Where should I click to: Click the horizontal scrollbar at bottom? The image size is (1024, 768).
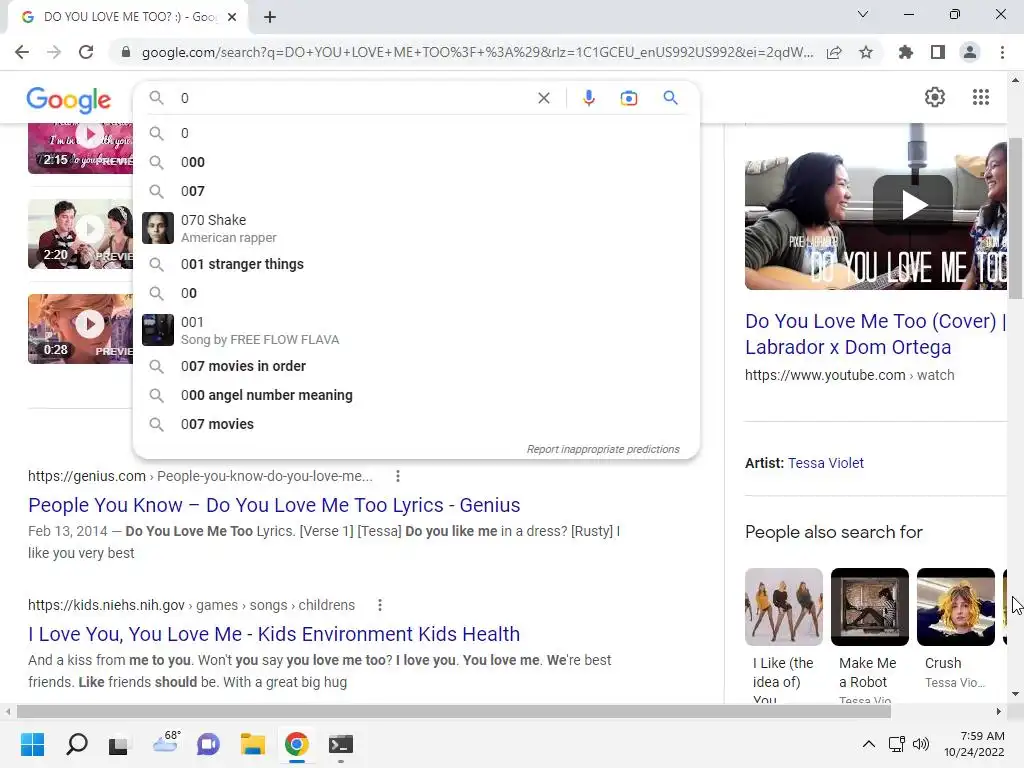[x=454, y=711]
